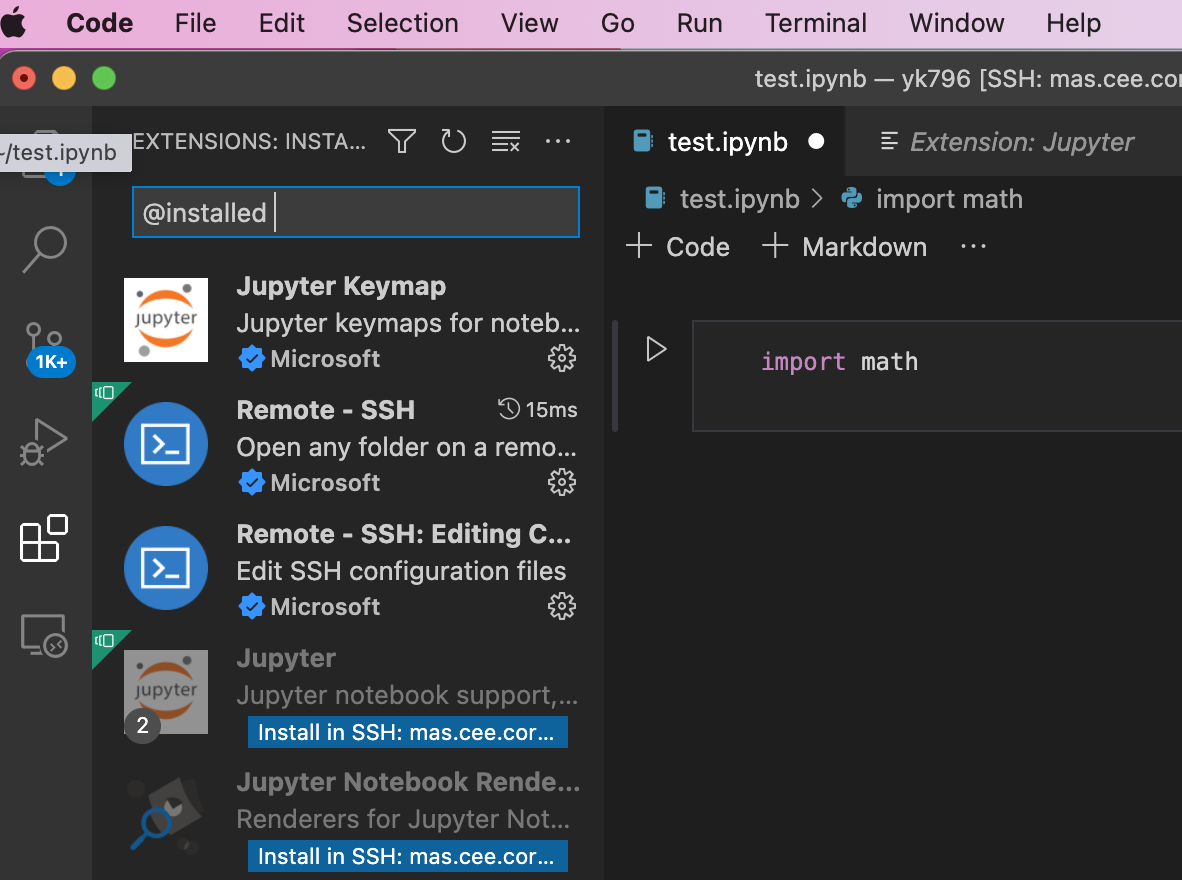
Task: Open the Window menu
Action: [956, 23]
